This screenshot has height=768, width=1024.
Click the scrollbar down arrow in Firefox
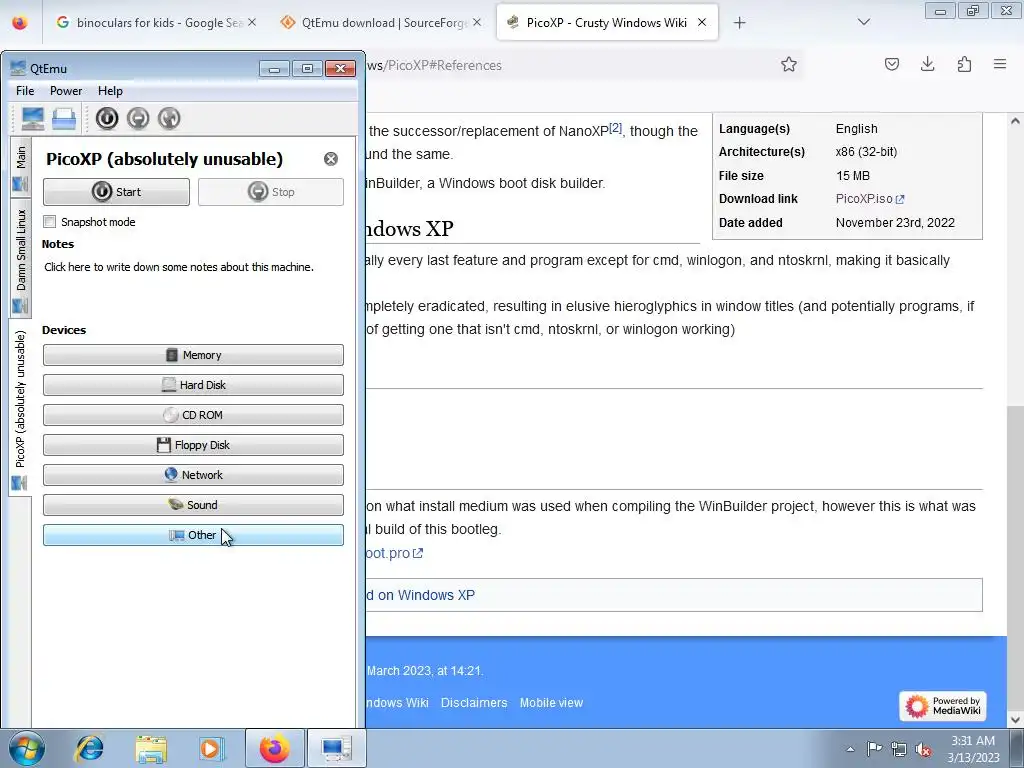1016,720
